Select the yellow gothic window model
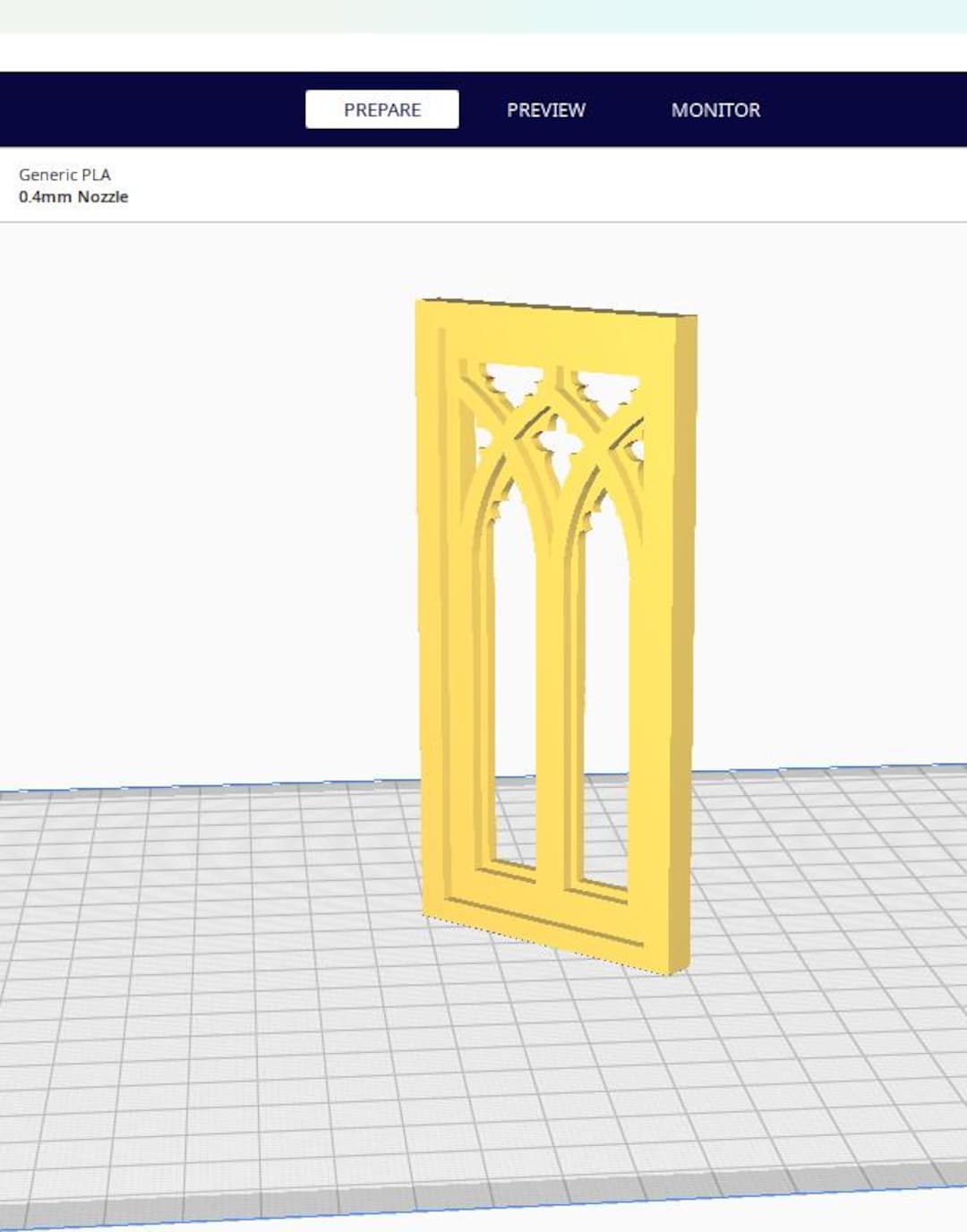The height and width of the screenshot is (1232, 967). 557,636
